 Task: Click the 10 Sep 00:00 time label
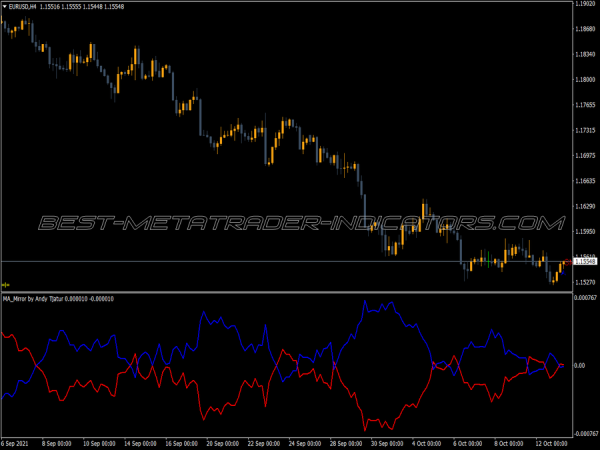[x=99, y=443]
